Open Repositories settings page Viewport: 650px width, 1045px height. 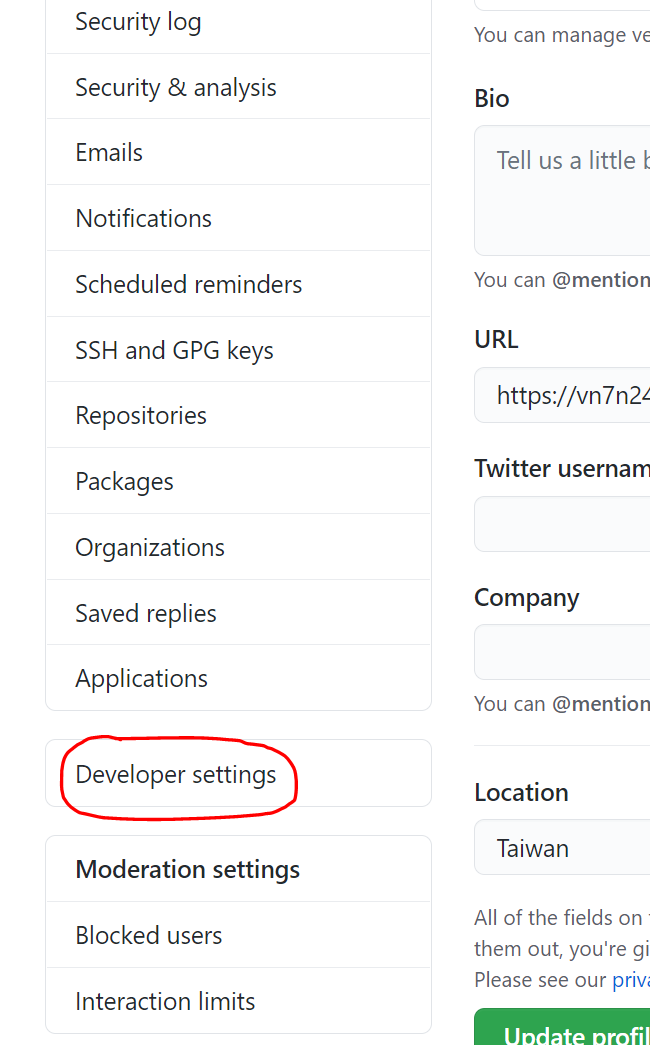[x=141, y=416]
